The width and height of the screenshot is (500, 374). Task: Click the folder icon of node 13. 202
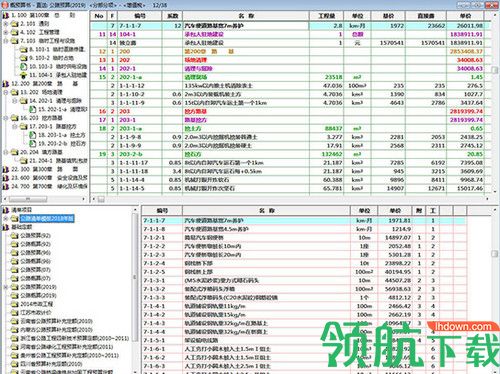point(14,92)
